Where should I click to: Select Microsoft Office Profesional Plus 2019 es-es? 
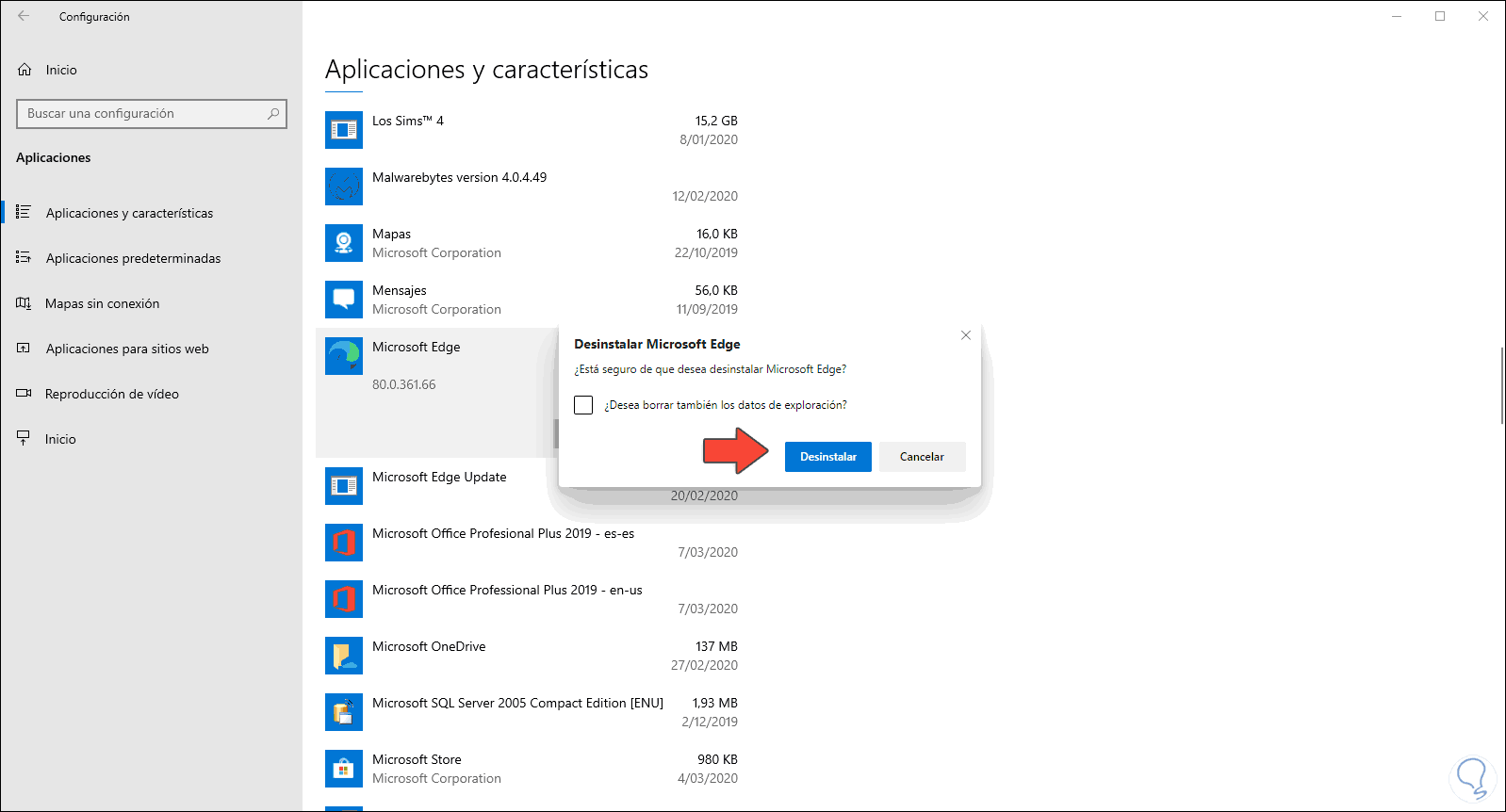[x=503, y=533]
